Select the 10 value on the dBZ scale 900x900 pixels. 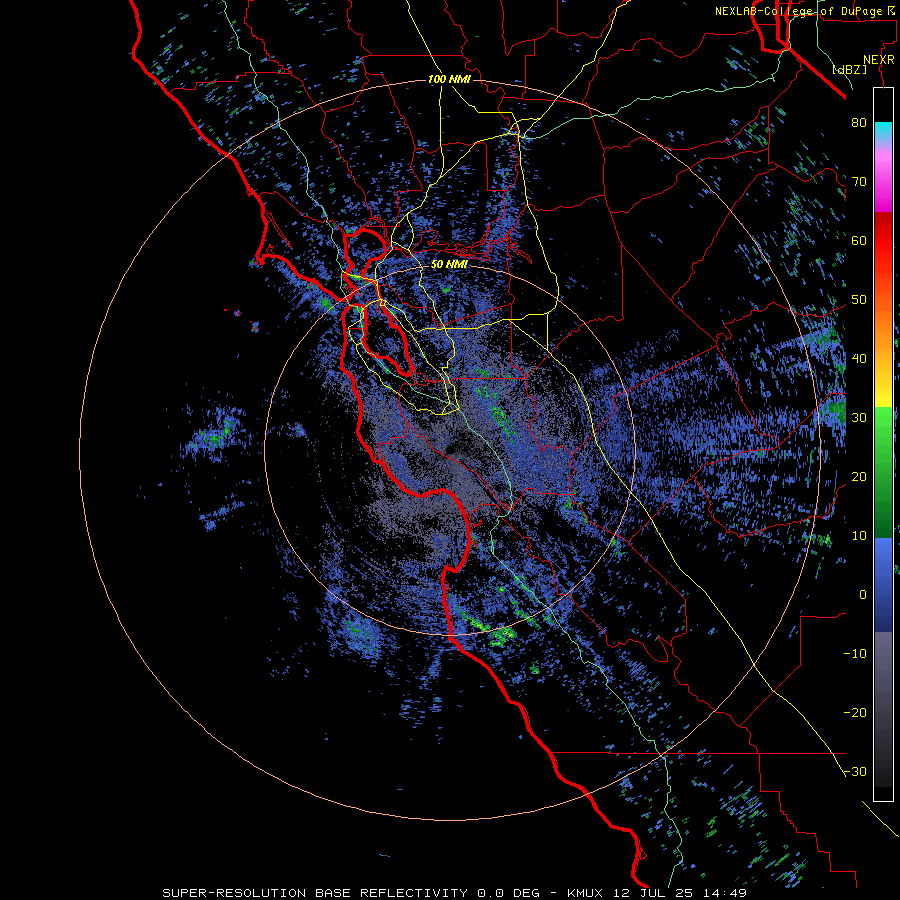pos(859,536)
